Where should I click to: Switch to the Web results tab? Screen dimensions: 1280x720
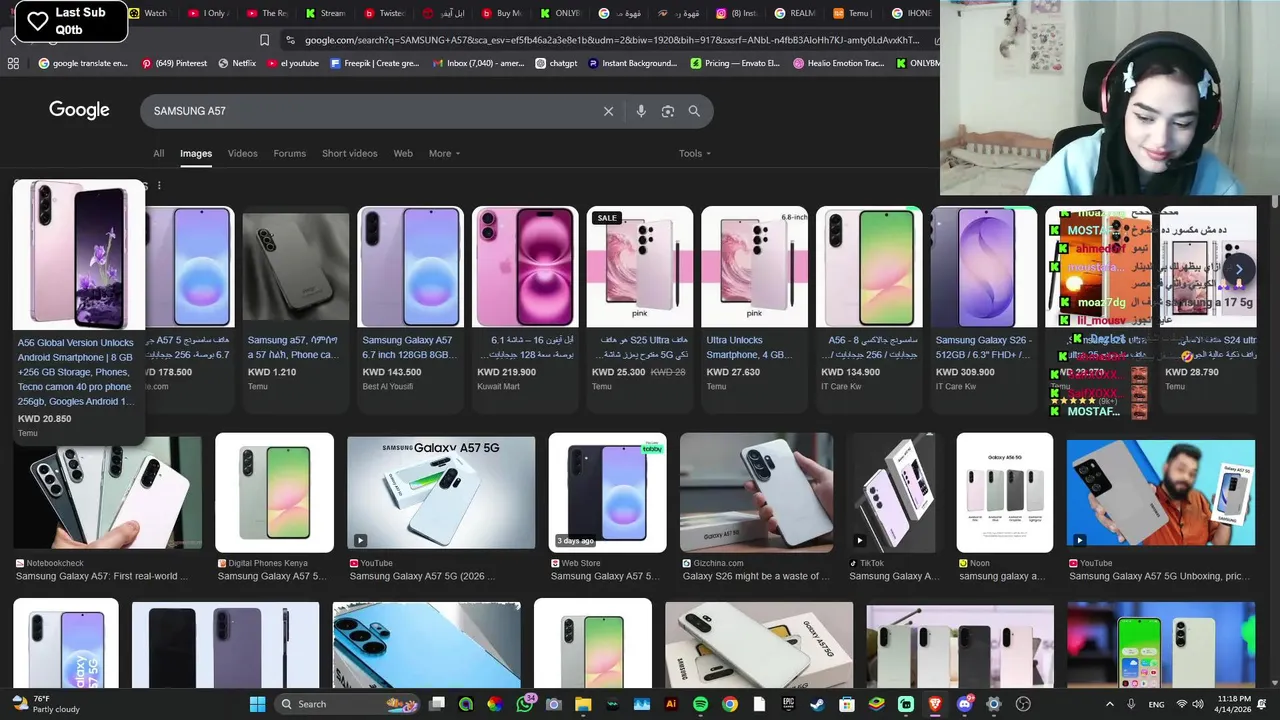(x=403, y=153)
